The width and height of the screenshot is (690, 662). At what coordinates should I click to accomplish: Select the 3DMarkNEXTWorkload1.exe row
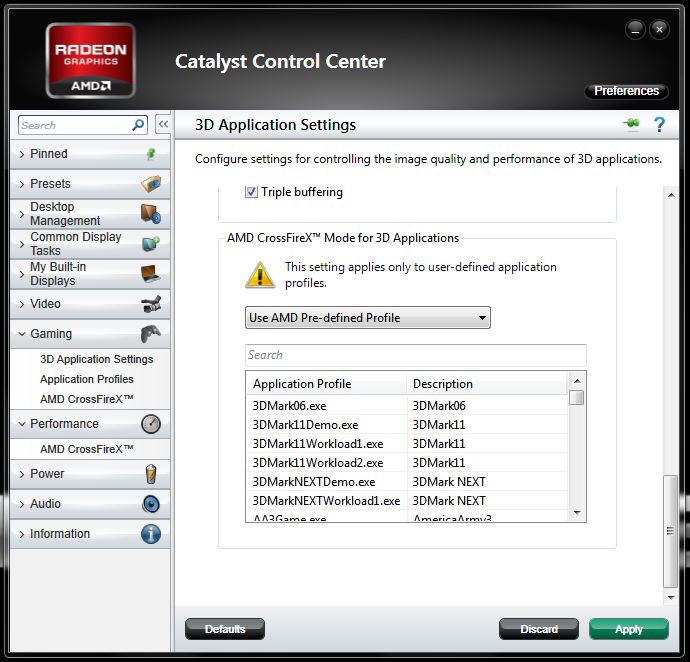(x=407, y=500)
